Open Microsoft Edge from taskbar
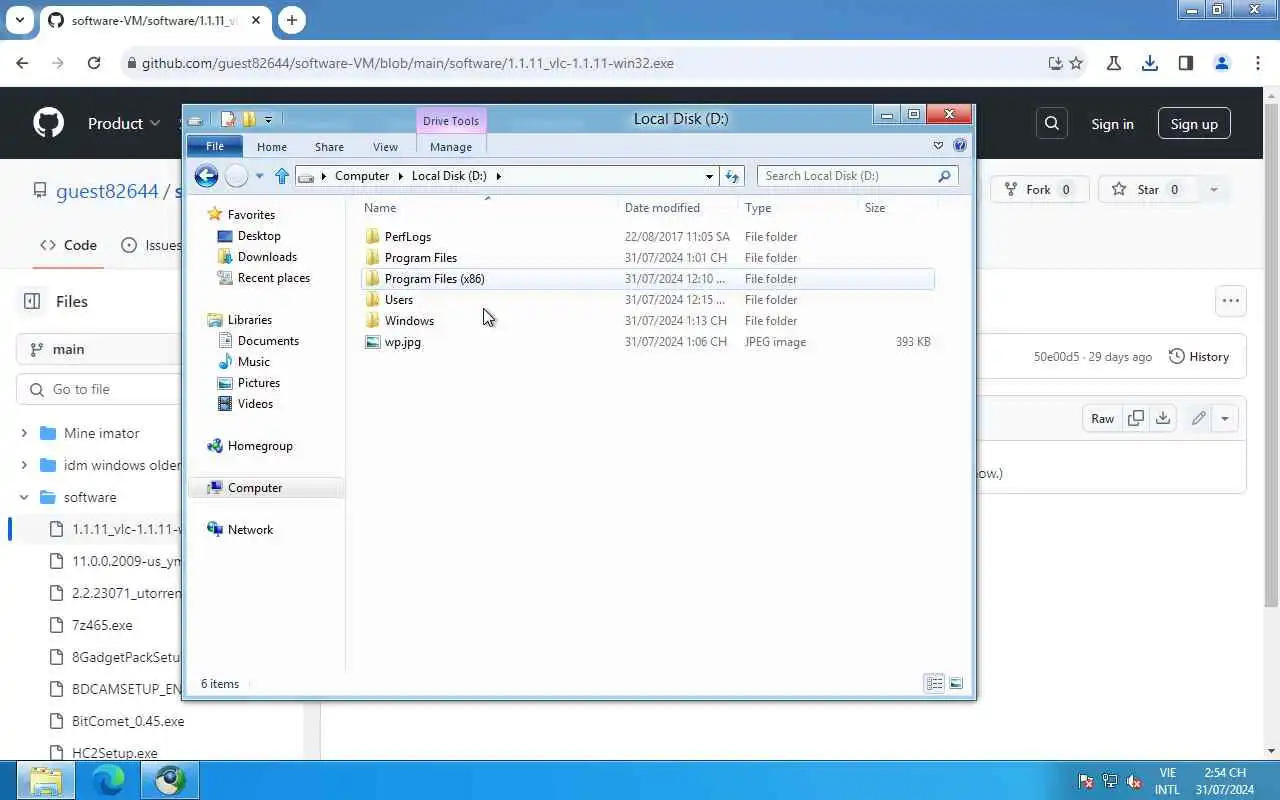1280x800 pixels. [108, 780]
